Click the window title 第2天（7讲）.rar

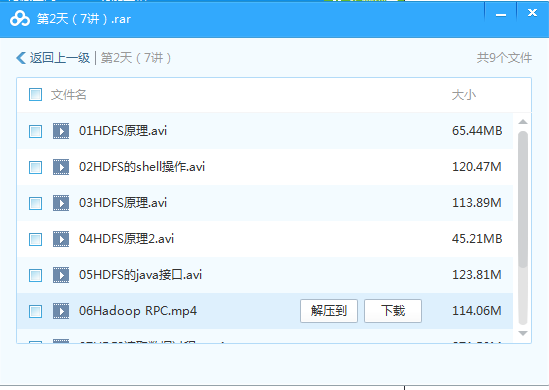coord(84,19)
